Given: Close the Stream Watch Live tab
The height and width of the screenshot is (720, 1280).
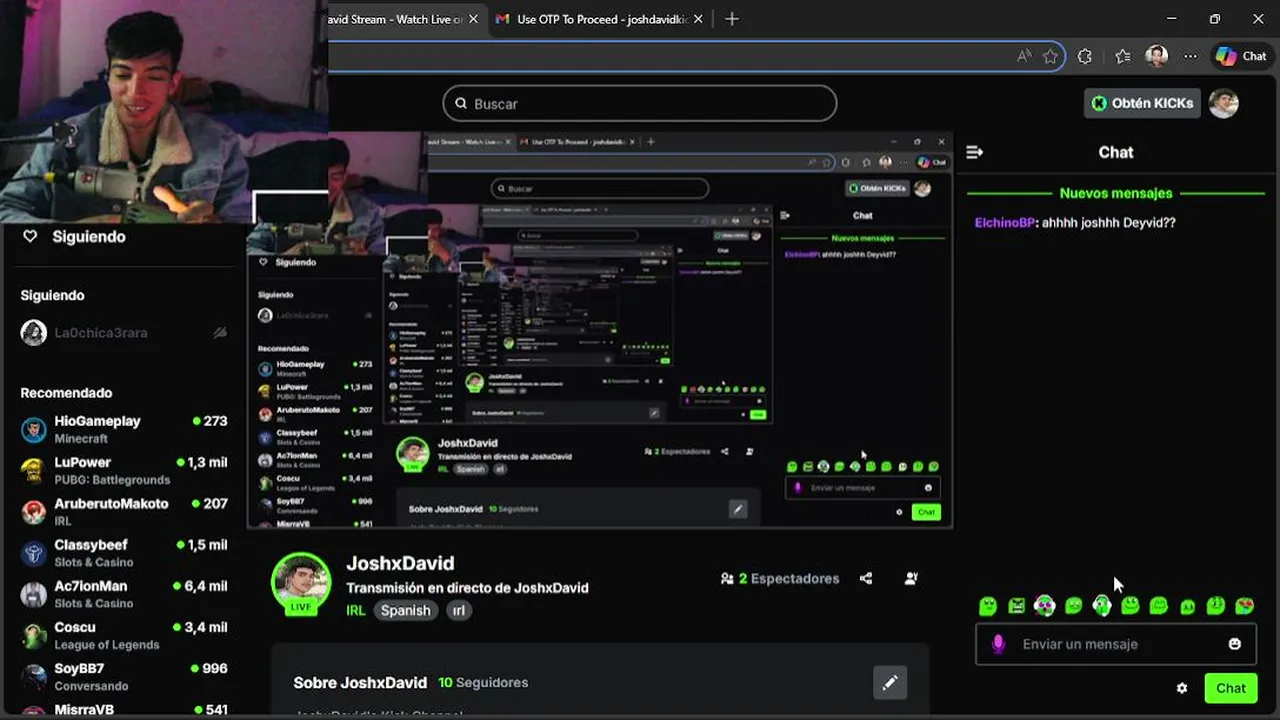Looking at the screenshot, I should tap(473, 19).
